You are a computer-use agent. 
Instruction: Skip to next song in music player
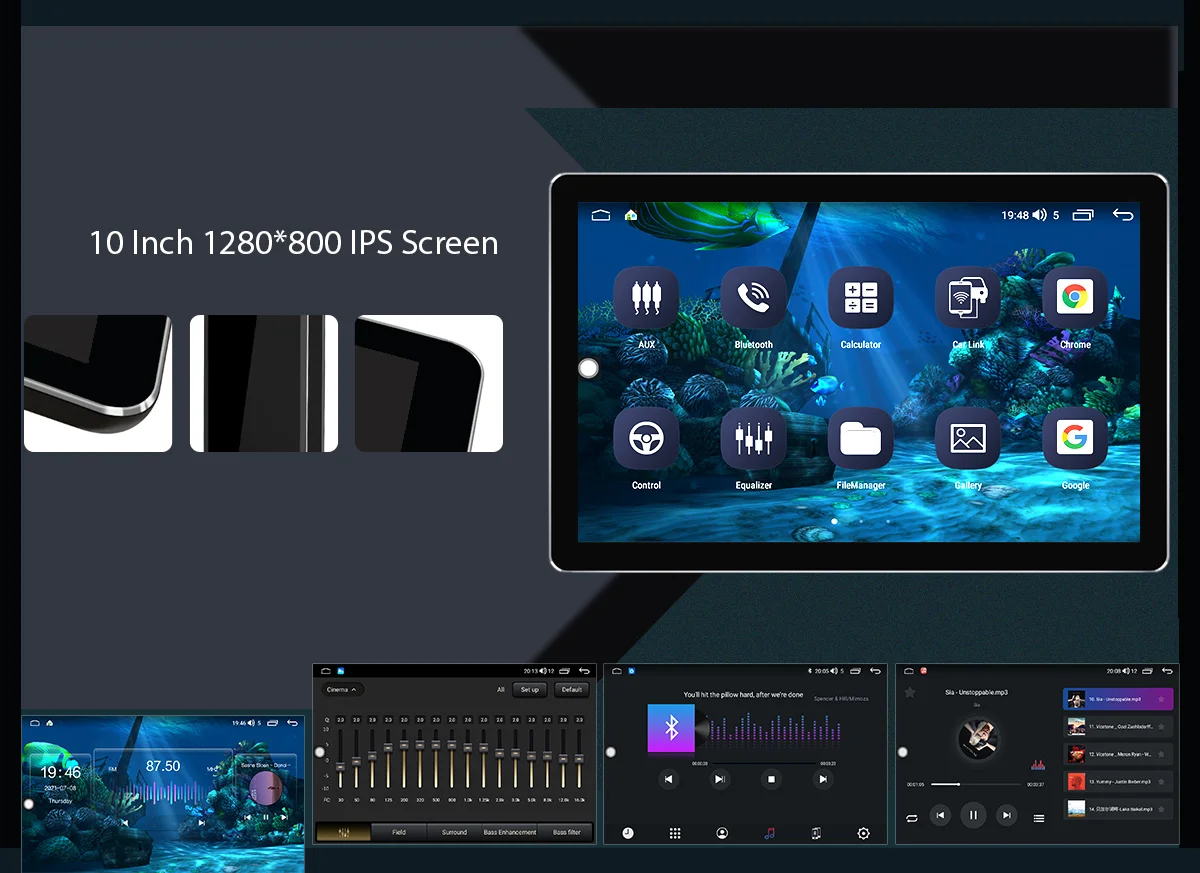[x=1007, y=816]
